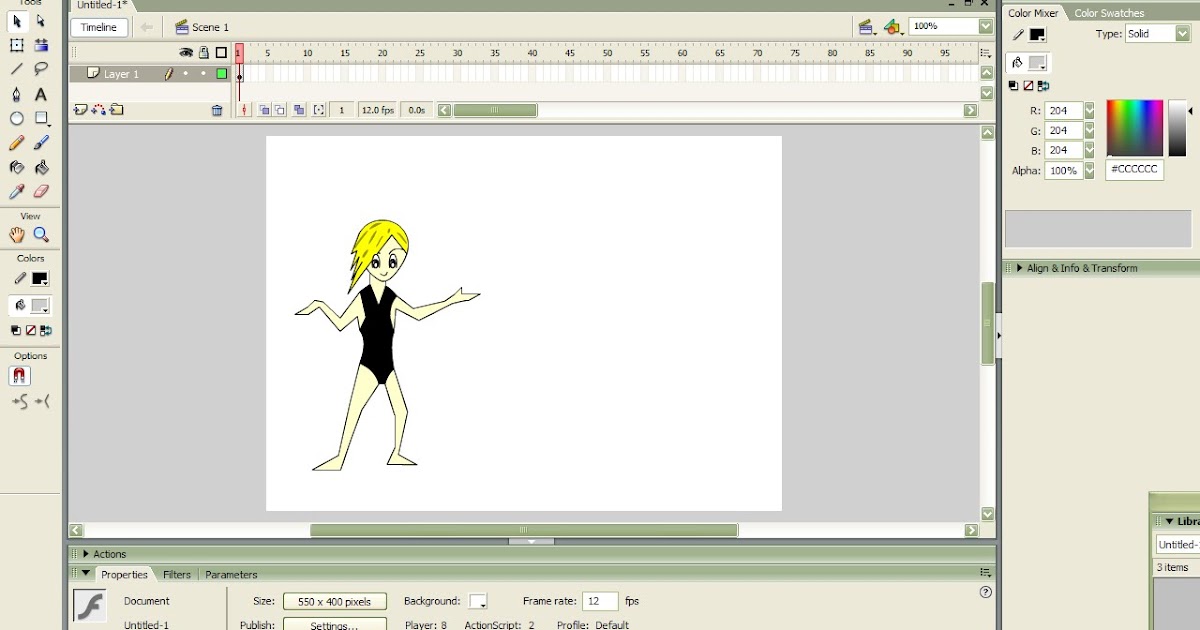Open the Filters tab
The width and height of the screenshot is (1200, 630).
[x=177, y=575]
